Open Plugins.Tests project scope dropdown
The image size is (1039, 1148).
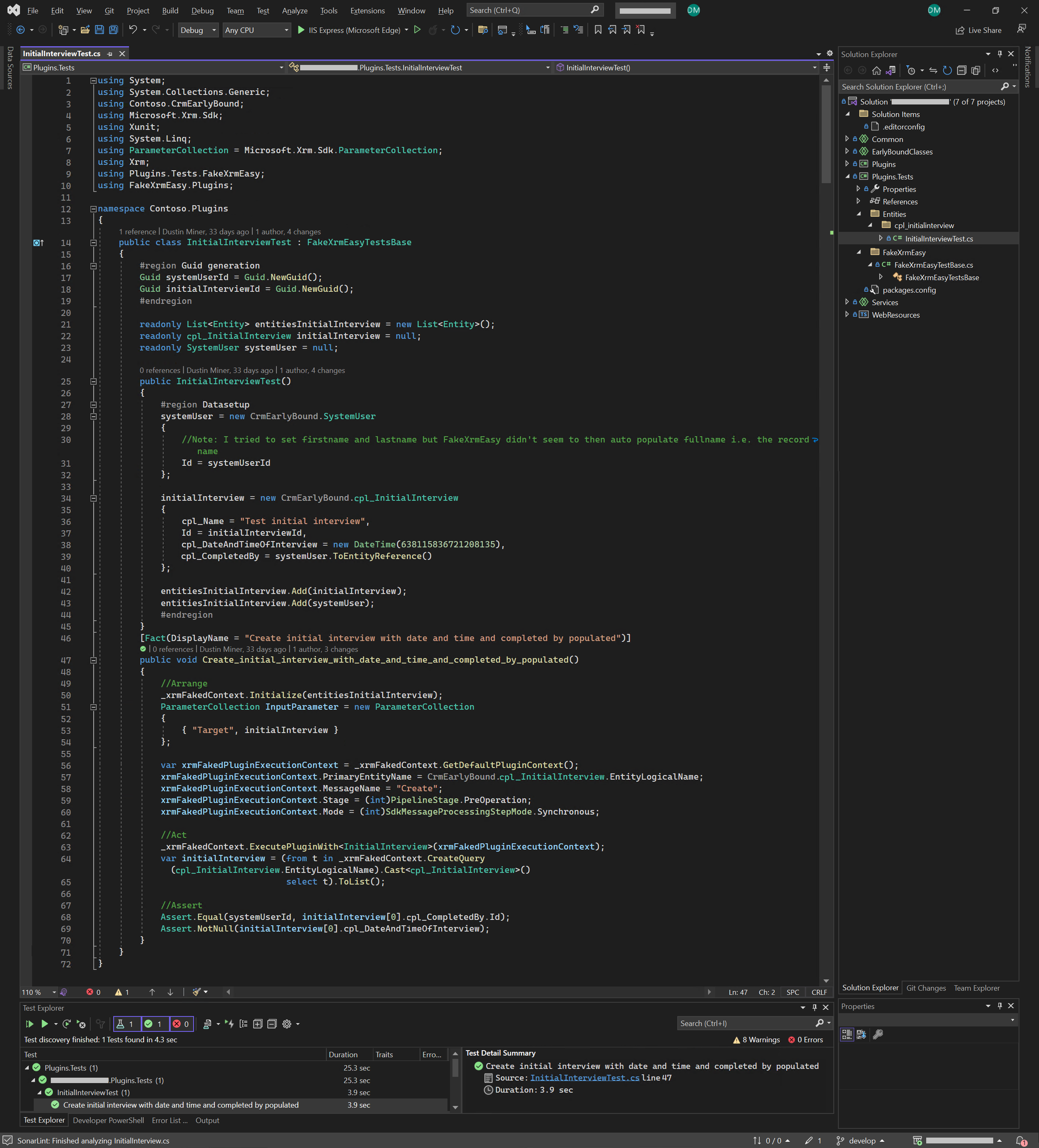click(x=153, y=68)
